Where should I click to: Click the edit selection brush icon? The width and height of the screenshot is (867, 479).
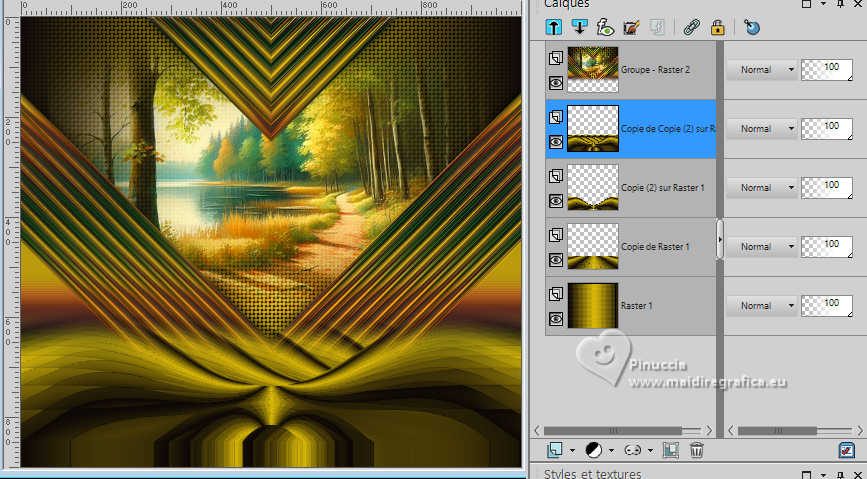(x=631, y=27)
